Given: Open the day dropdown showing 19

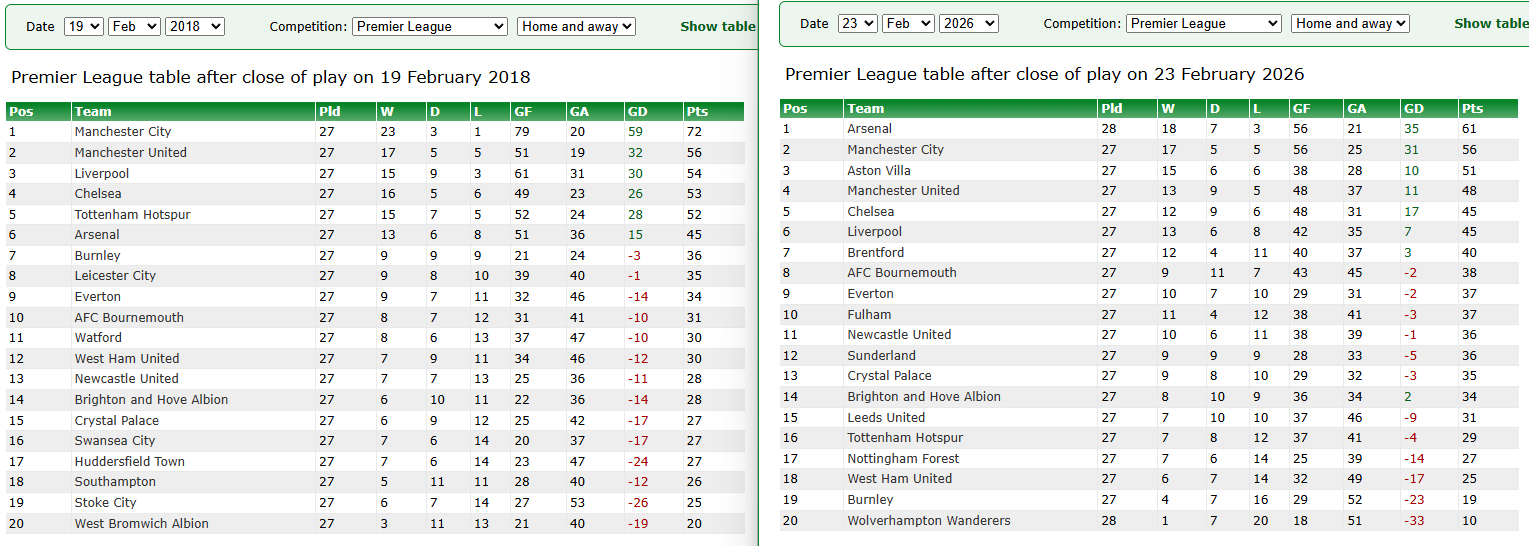Looking at the screenshot, I should (x=83, y=27).
